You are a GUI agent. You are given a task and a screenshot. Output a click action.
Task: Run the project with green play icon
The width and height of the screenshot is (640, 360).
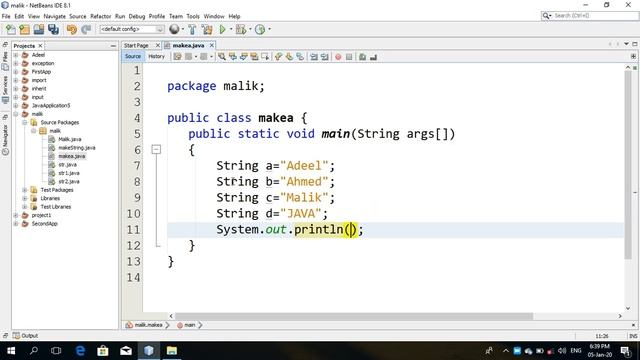(x=222, y=29)
